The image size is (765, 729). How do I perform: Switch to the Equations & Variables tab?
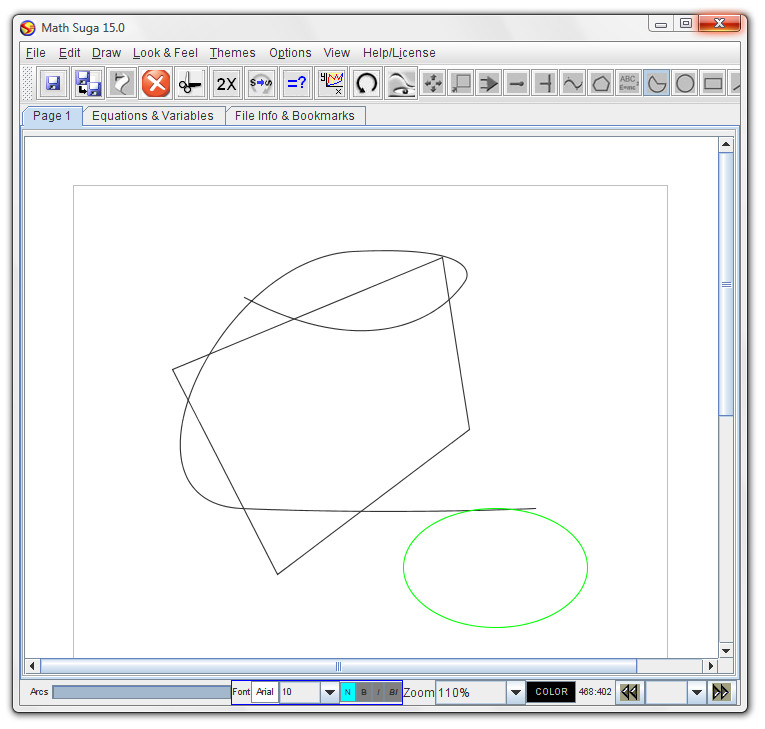point(153,116)
